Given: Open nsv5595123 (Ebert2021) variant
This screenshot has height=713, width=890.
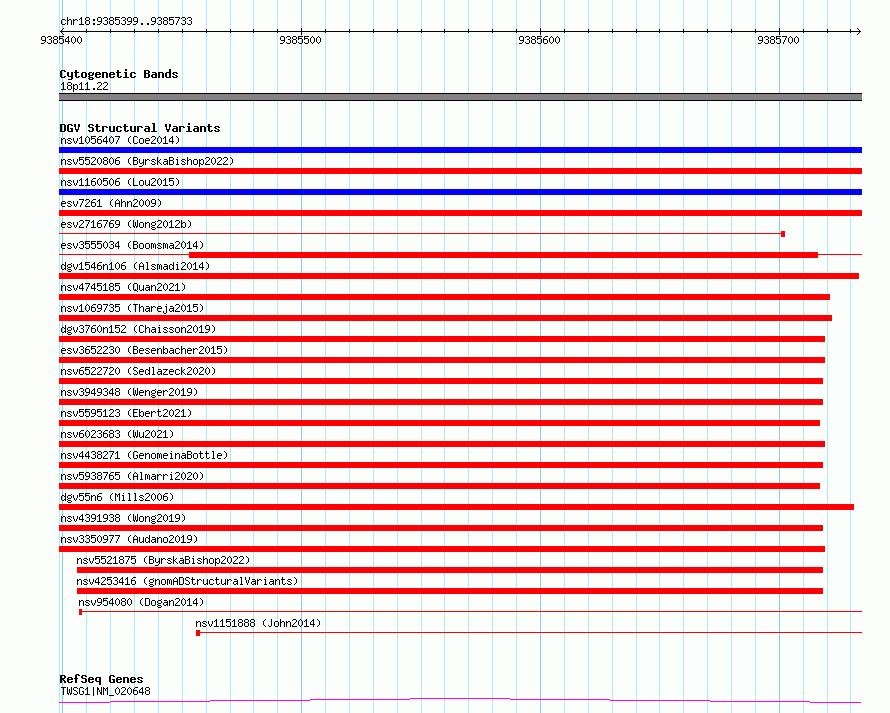Looking at the screenshot, I should [x=126, y=413].
